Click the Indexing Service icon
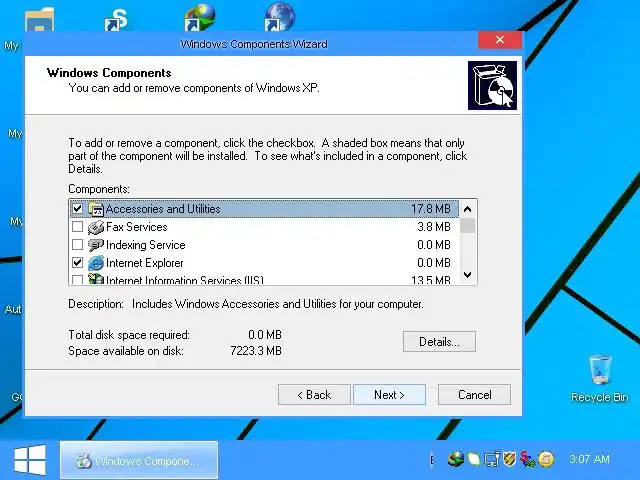The image size is (640, 480). point(96,245)
